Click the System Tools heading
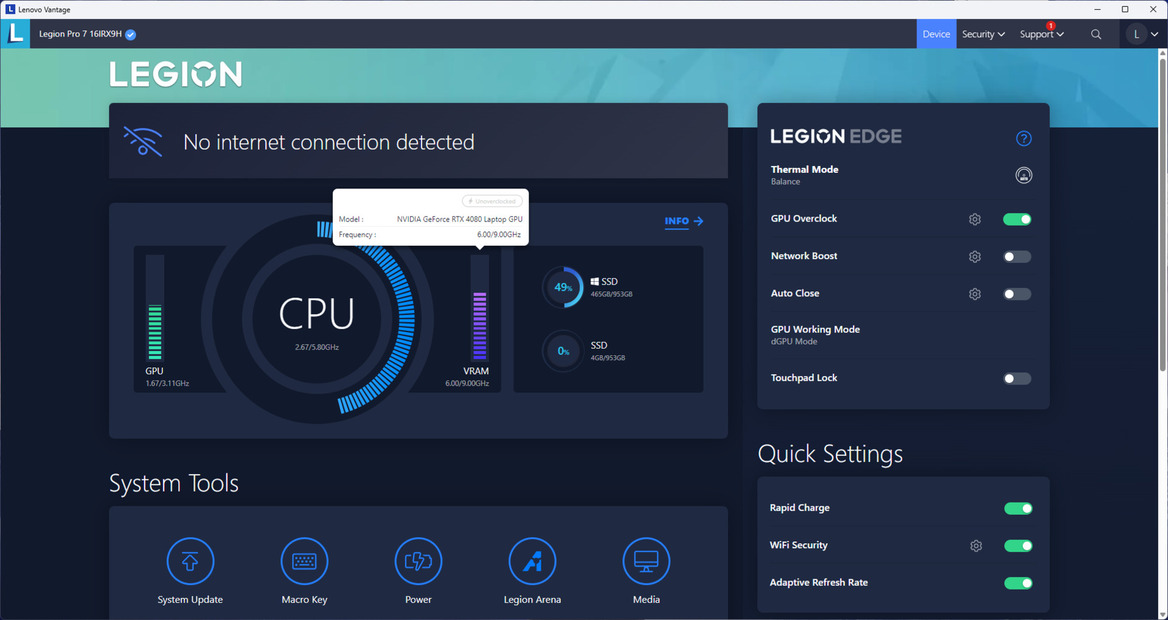Screen dimensions: 1168x620 [174, 484]
